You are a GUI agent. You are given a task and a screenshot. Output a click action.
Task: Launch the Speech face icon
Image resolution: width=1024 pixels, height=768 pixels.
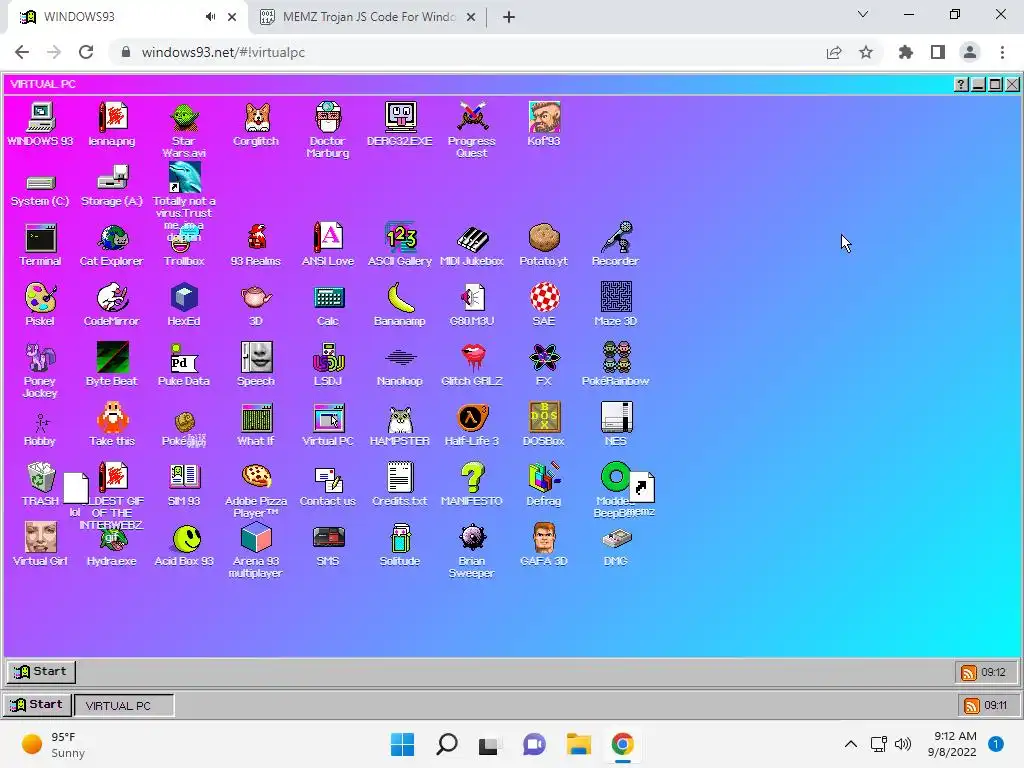(x=256, y=357)
